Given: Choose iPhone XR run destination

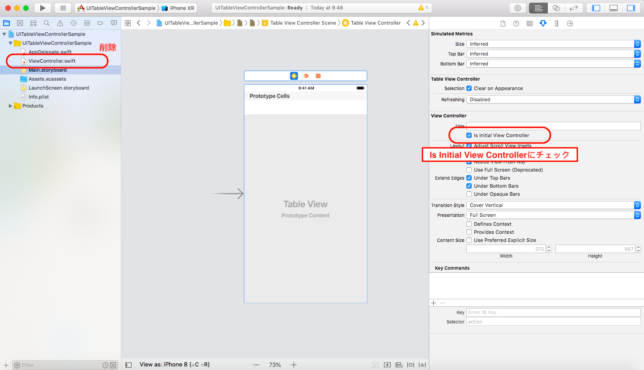Looking at the screenshot, I should click(178, 8).
